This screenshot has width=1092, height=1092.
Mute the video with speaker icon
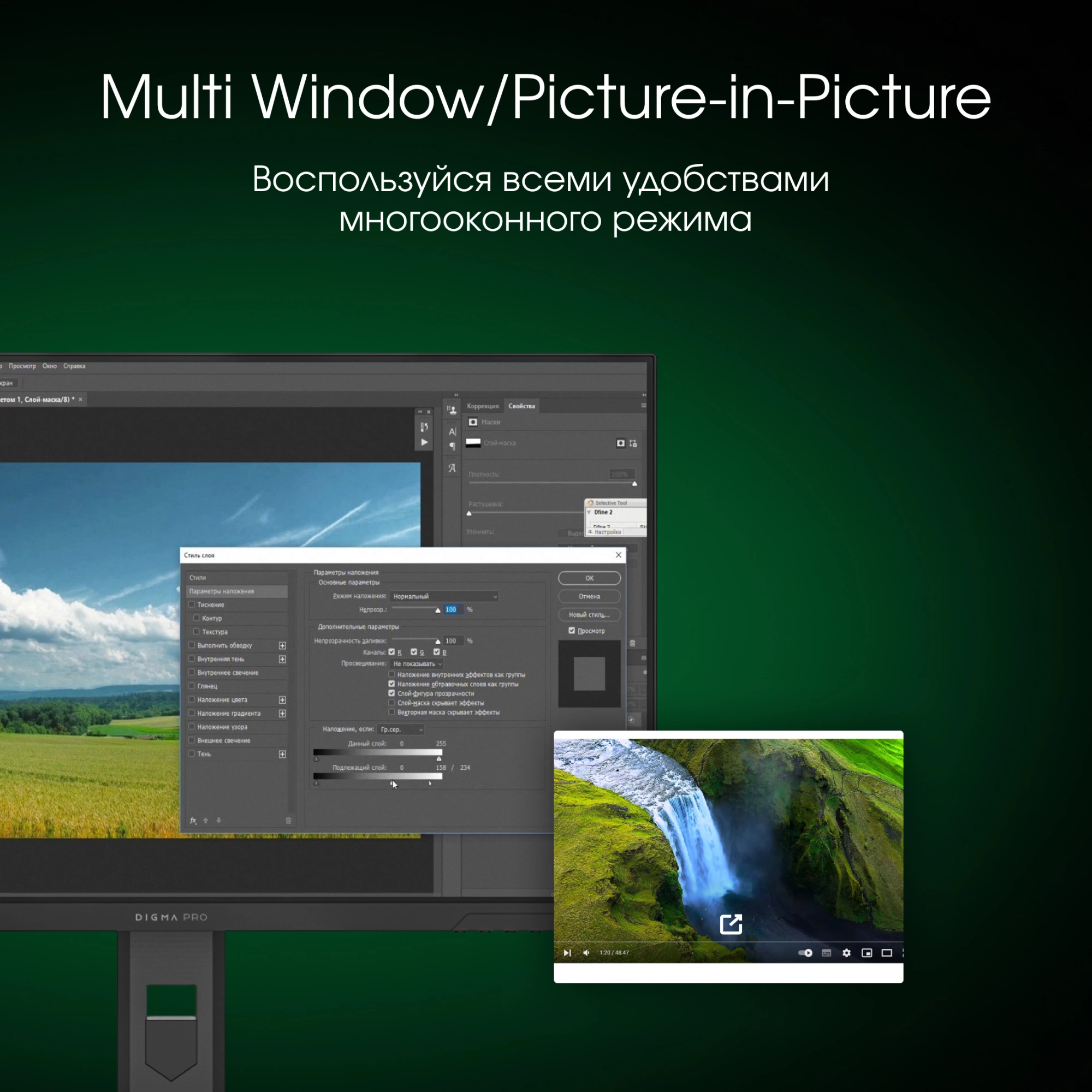[x=586, y=953]
